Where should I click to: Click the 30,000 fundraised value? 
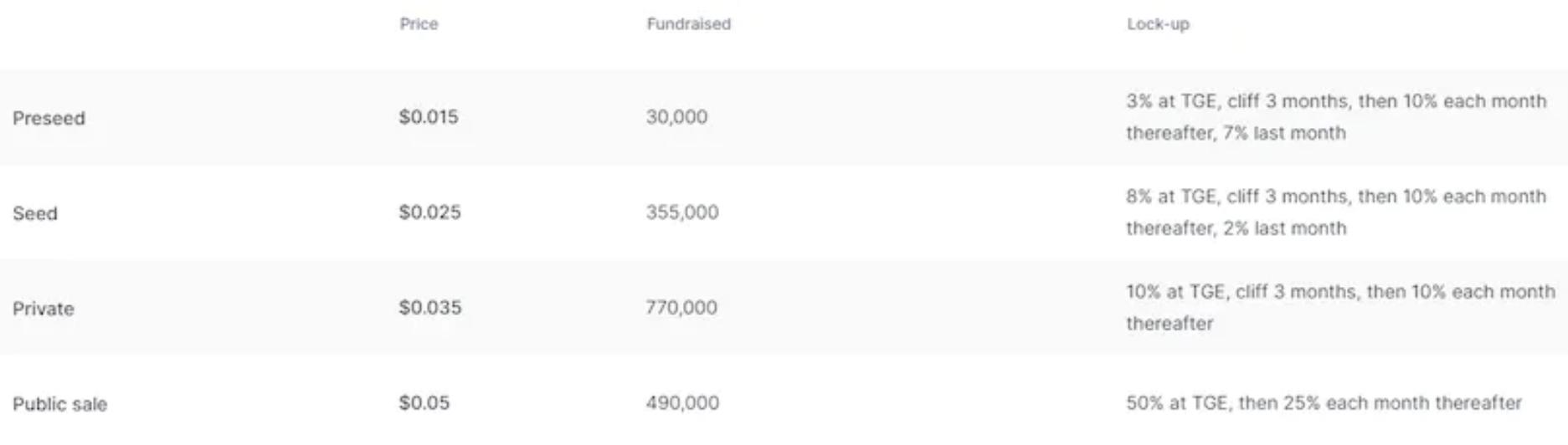pos(676,117)
